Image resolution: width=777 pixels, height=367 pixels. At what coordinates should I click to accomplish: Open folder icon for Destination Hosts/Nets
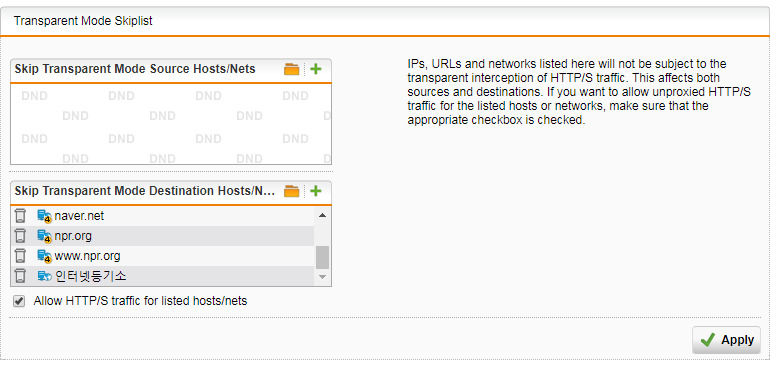(291, 191)
